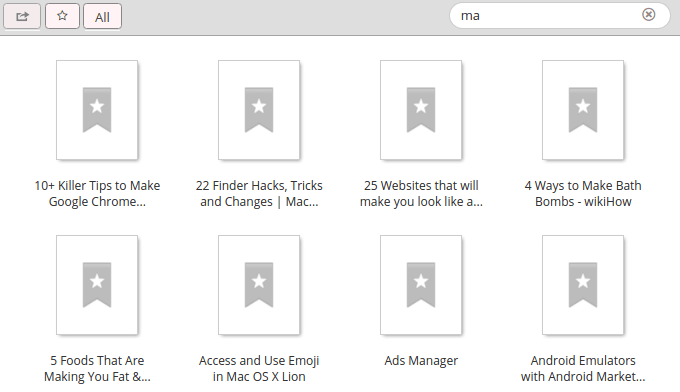Click the "25 Websites that will make you look like a..." title
Viewport: 680px width, 392px height.
(x=421, y=193)
